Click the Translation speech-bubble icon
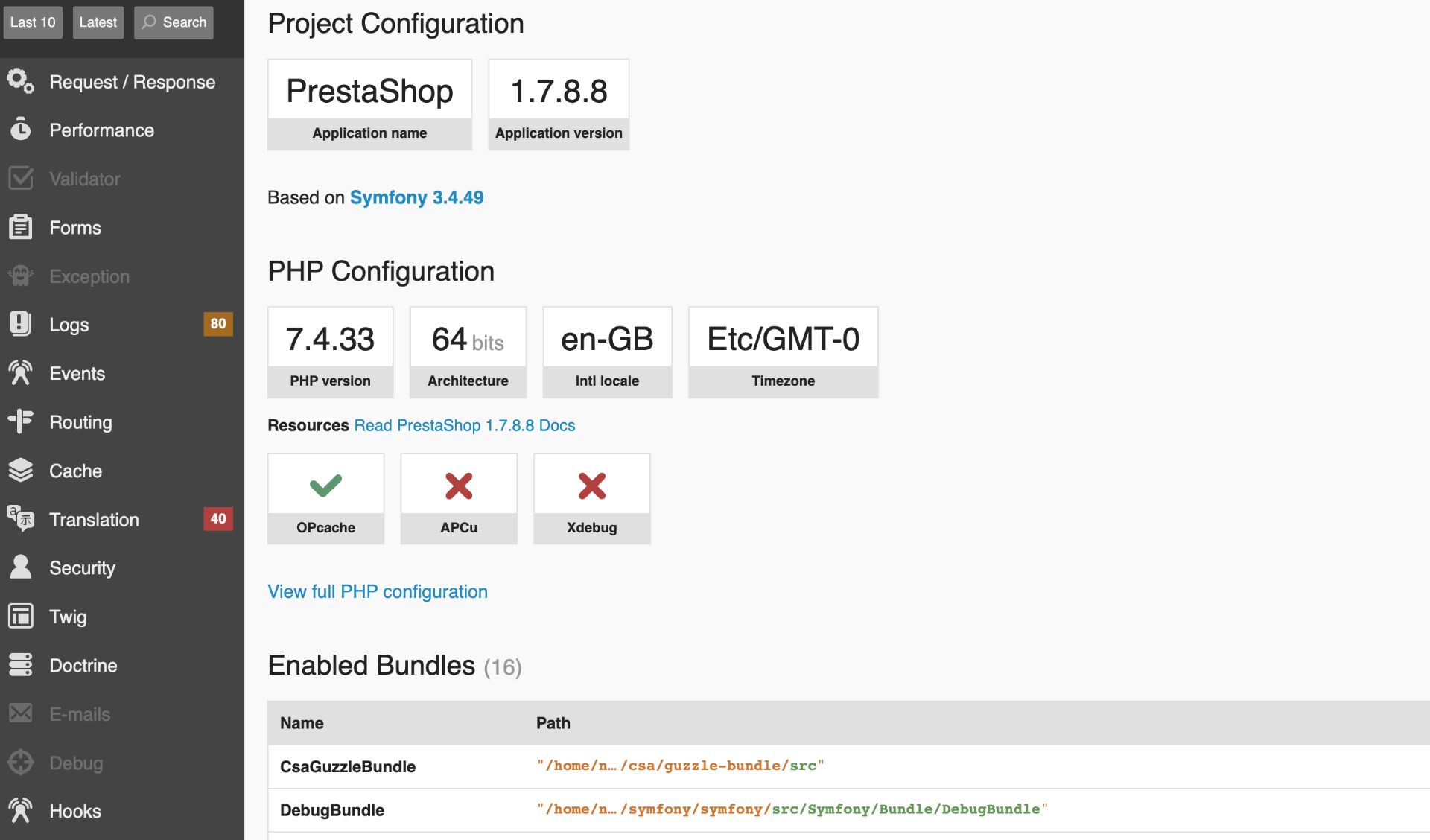 21,519
